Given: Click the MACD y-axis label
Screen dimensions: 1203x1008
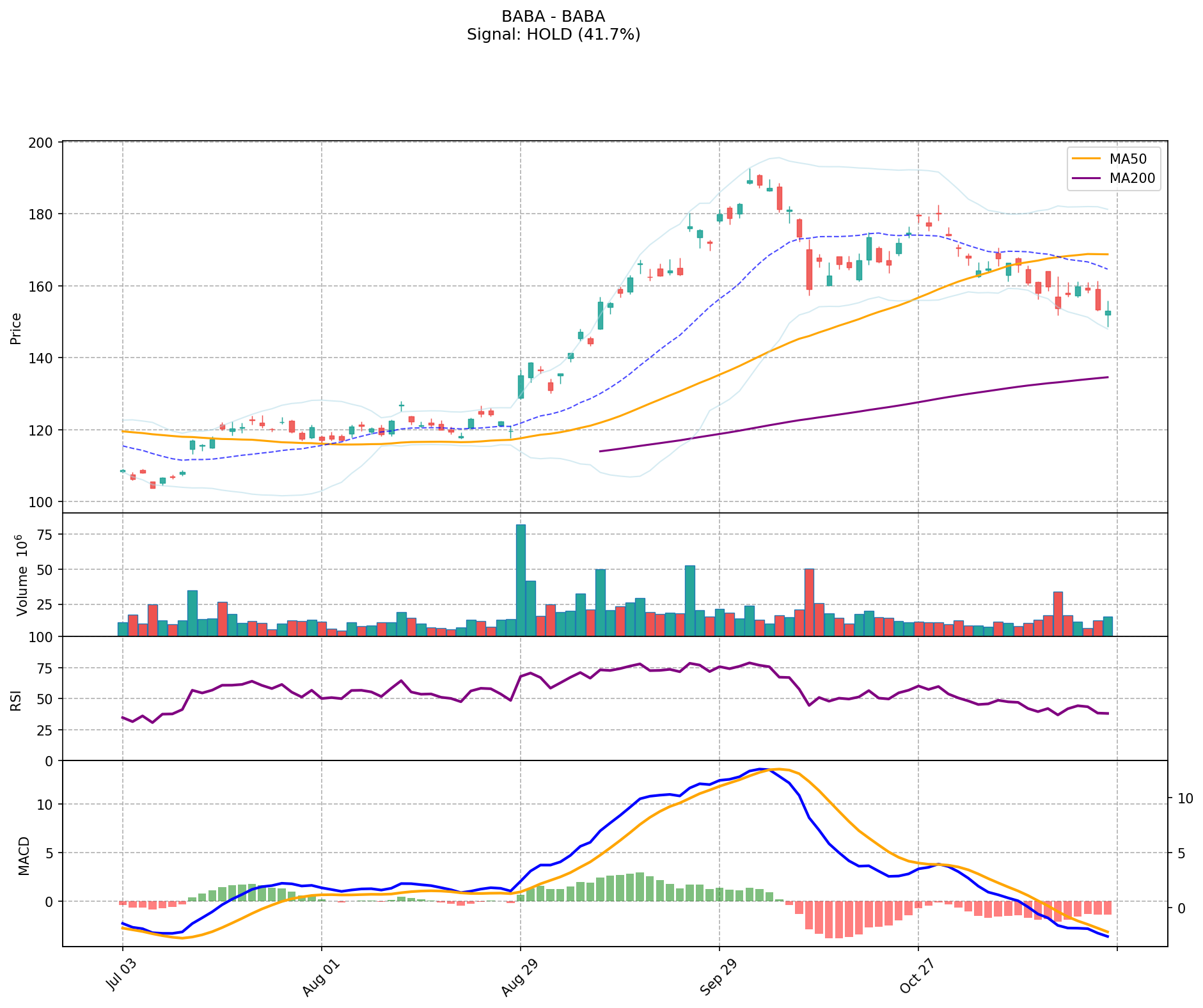Looking at the screenshot, I should pos(24,855).
